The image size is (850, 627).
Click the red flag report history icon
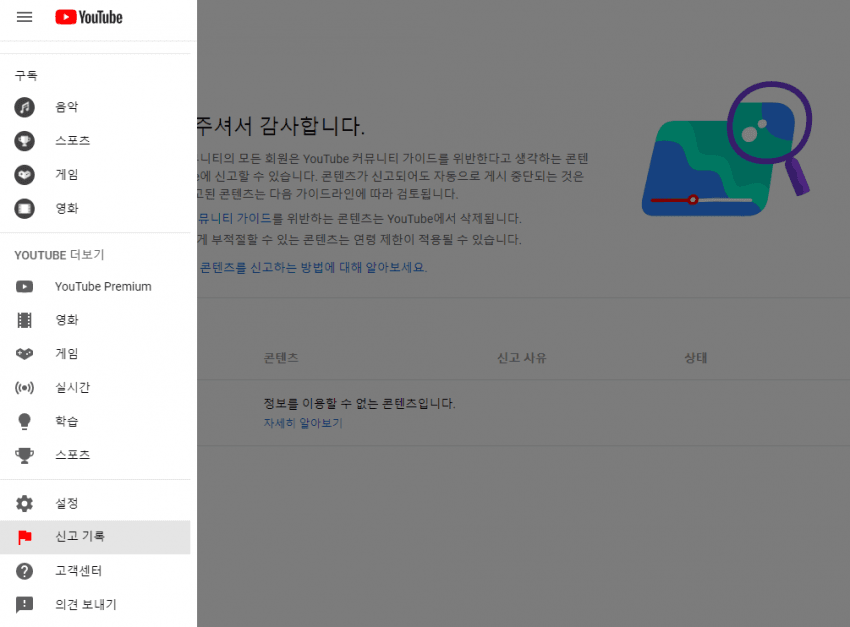click(24, 537)
